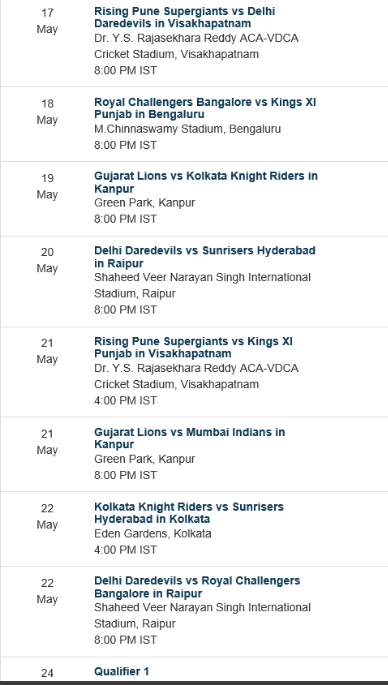Open Delhi Daredevils vs Sunrisers Hyderabad match
Screen dimensions: 388x685
[204, 257]
